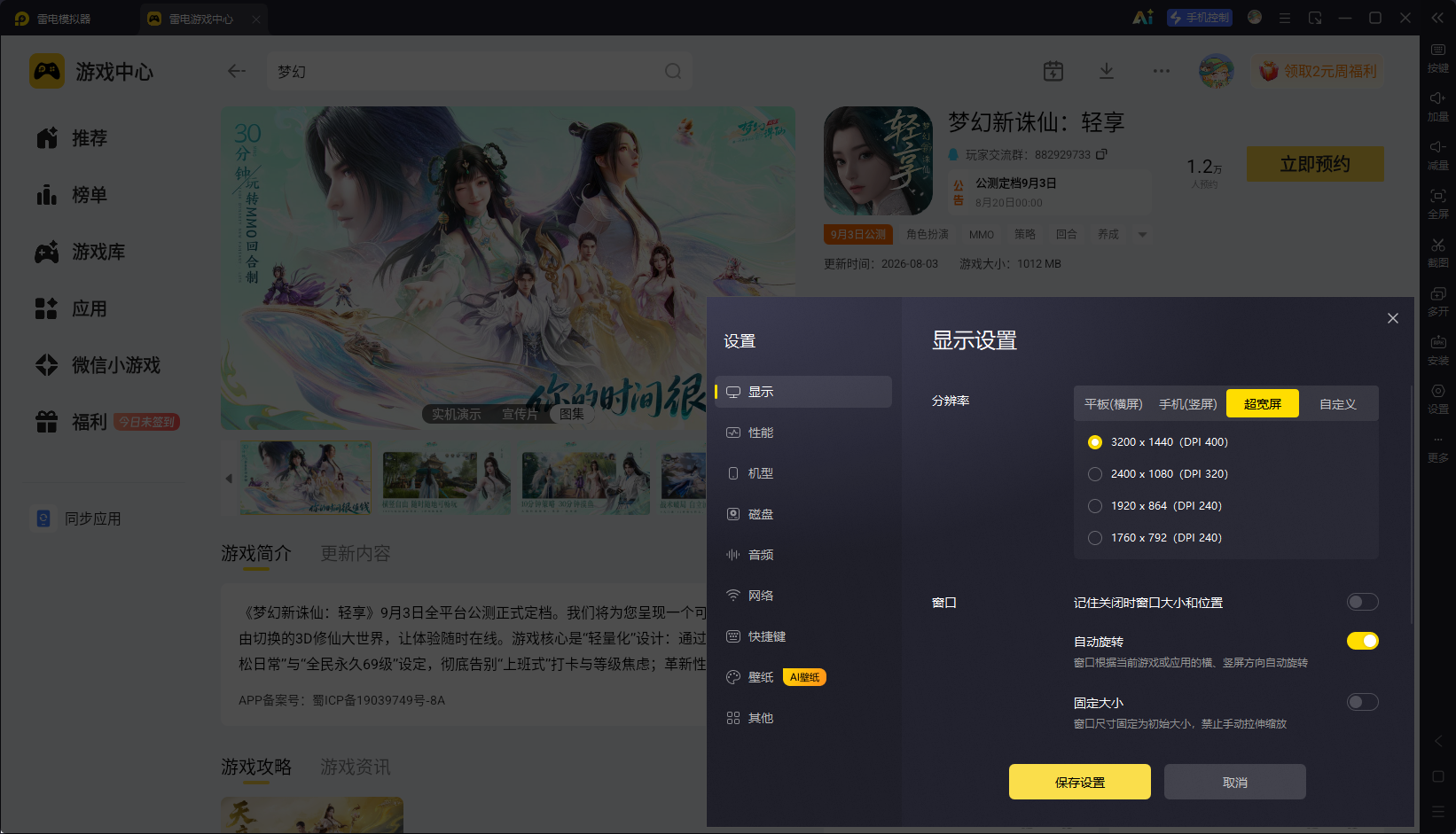Enable 记住关闭时窗口大小和位置 toggle

click(1363, 603)
